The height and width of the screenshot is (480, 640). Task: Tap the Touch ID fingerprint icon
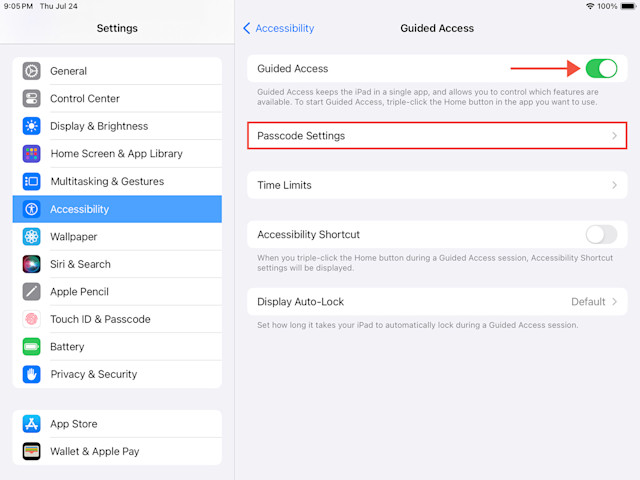(x=31, y=319)
